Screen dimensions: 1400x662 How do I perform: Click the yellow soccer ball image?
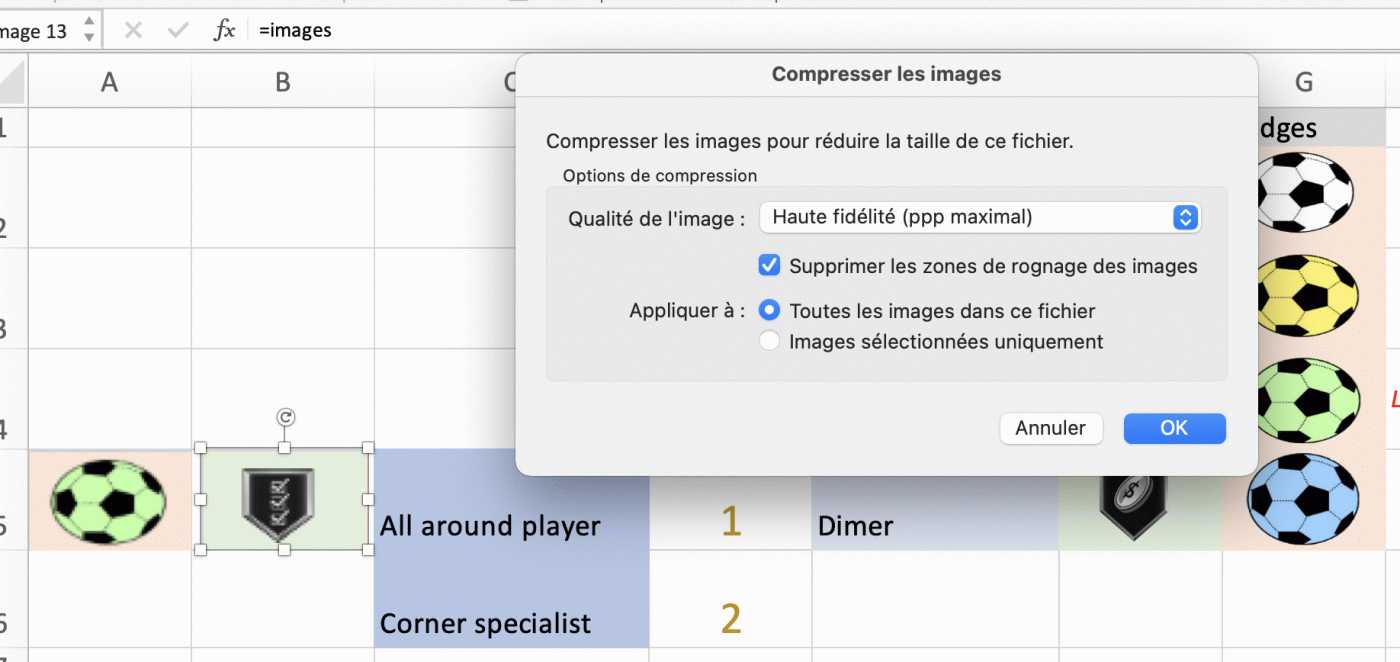click(1304, 296)
